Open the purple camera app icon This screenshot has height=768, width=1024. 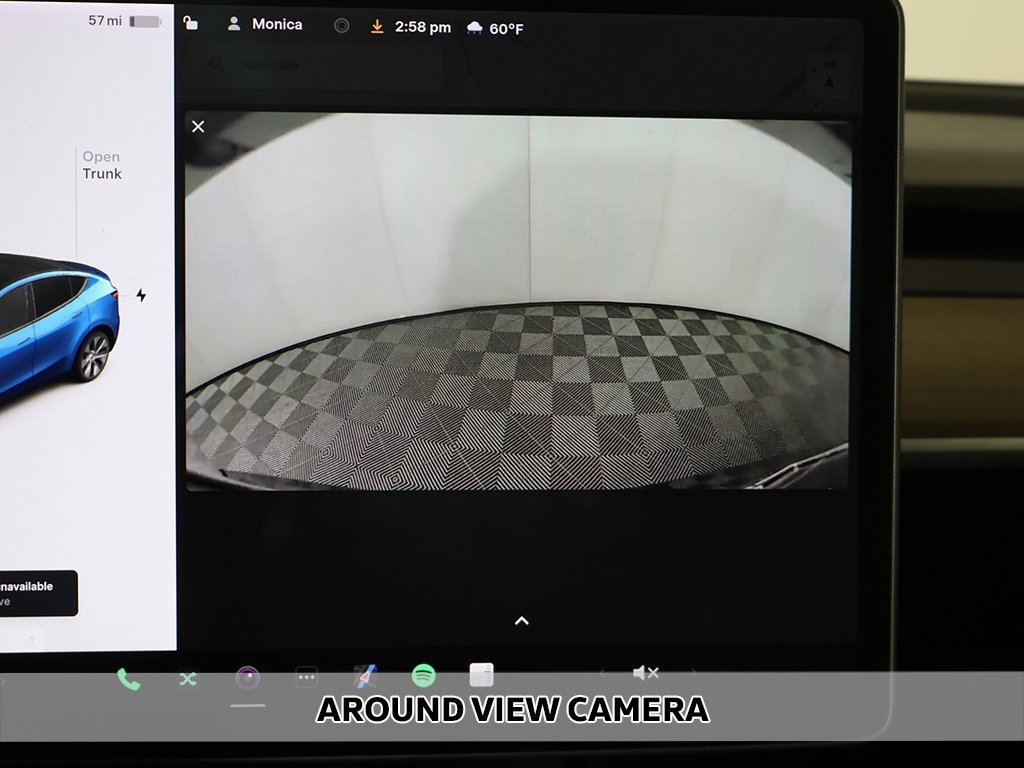247,678
